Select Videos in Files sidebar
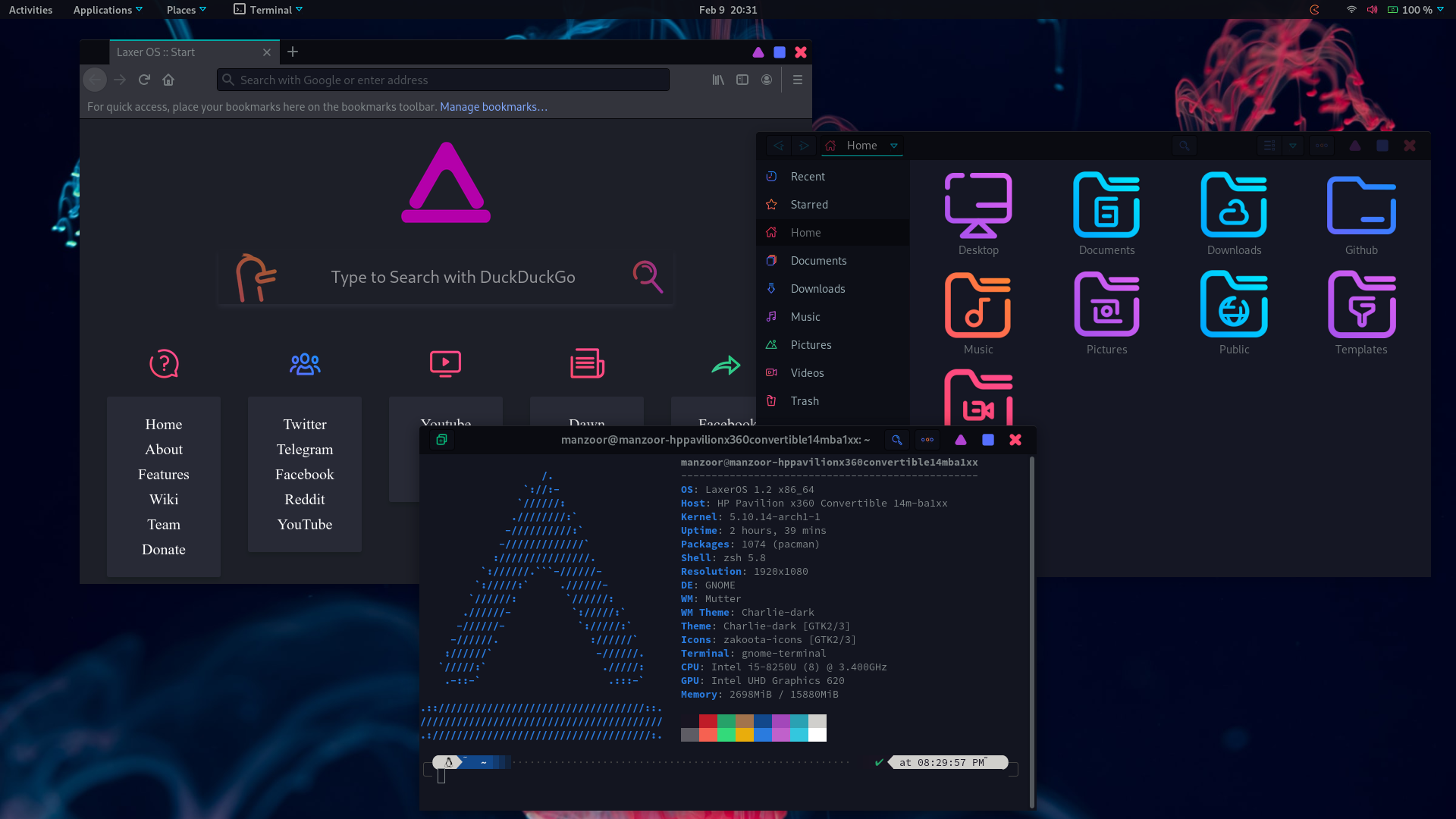 [833, 373]
